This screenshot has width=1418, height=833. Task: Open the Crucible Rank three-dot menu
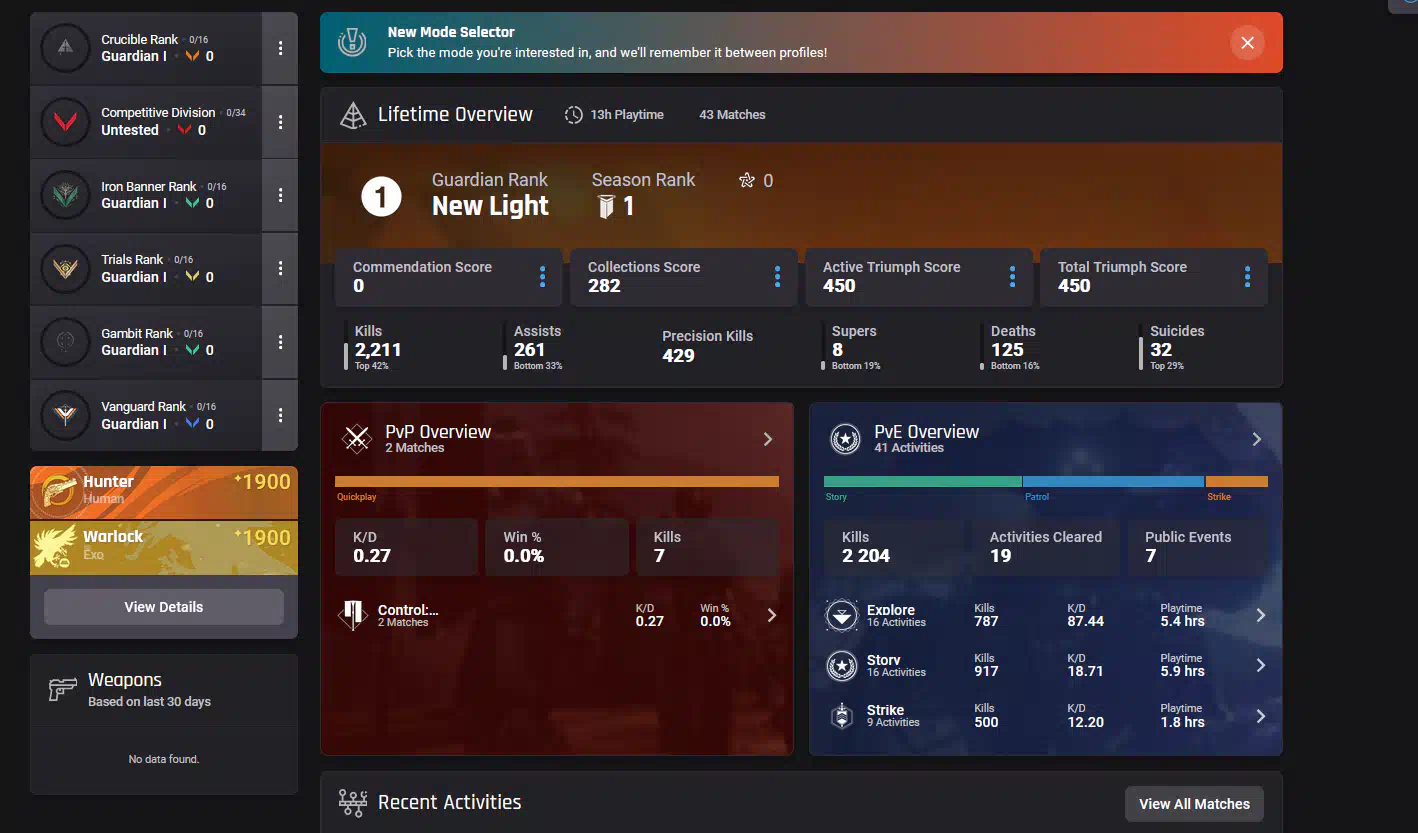280,48
